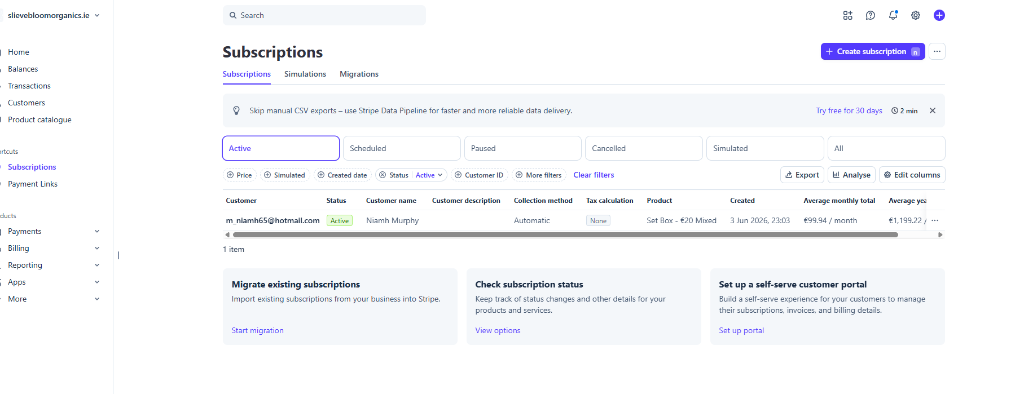Screen dimensions: 1024x394
Task: Click the Active status badge in the row
Action: point(340,221)
